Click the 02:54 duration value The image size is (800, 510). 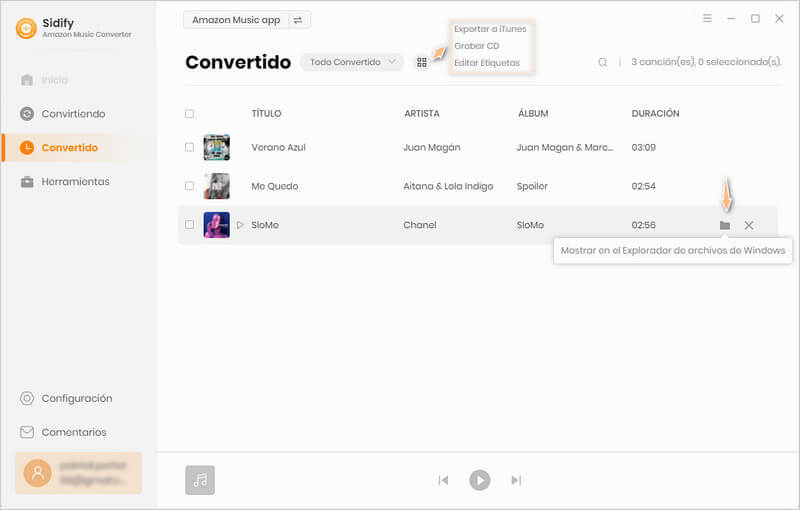tap(644, 186)
